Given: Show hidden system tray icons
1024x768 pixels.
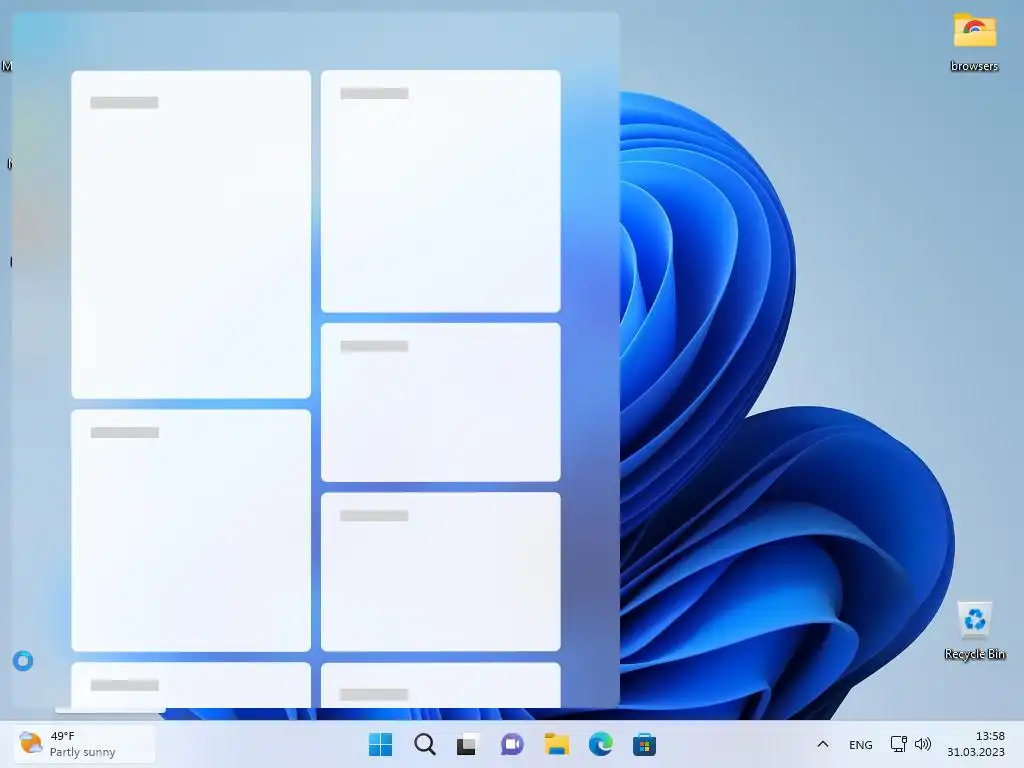Looking at the screenshot, I should tap(823, 744).
